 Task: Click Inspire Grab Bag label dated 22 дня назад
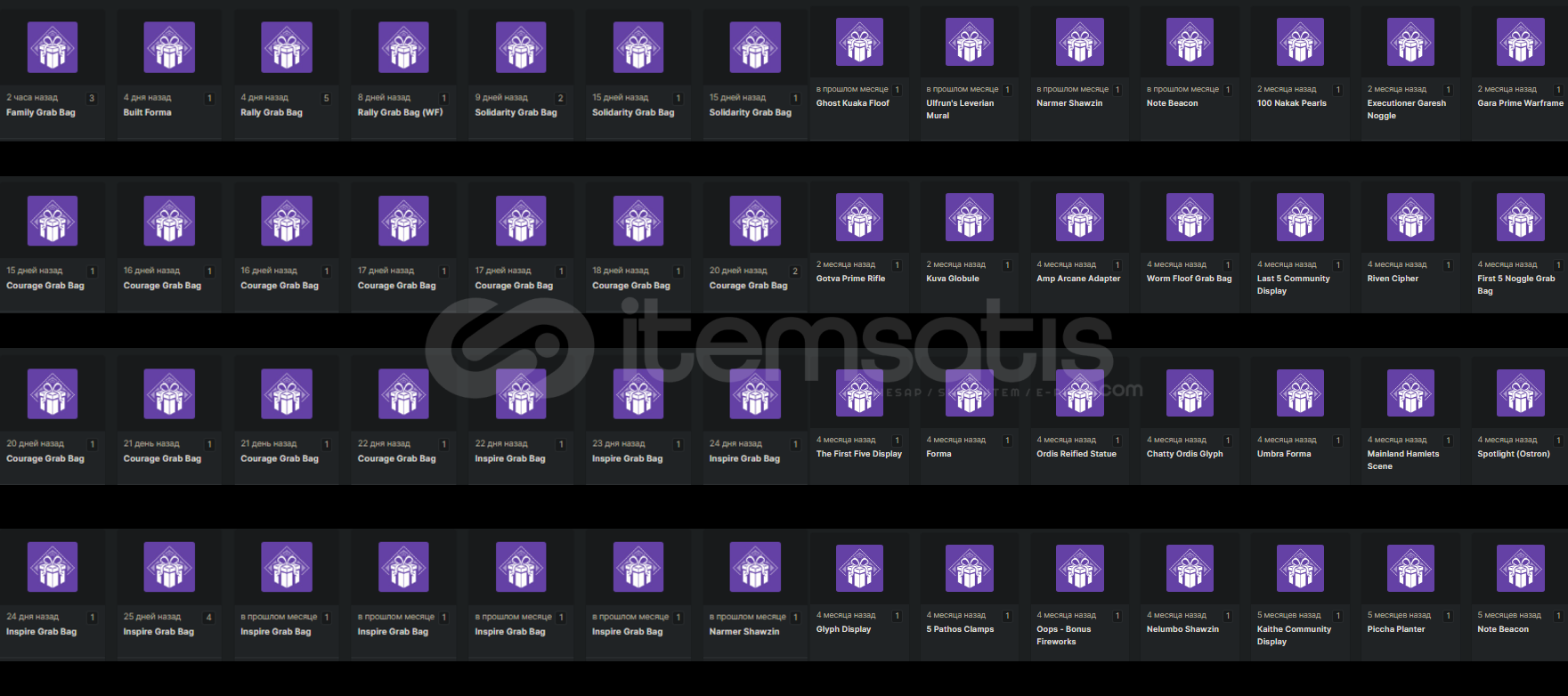coord(510,459)
